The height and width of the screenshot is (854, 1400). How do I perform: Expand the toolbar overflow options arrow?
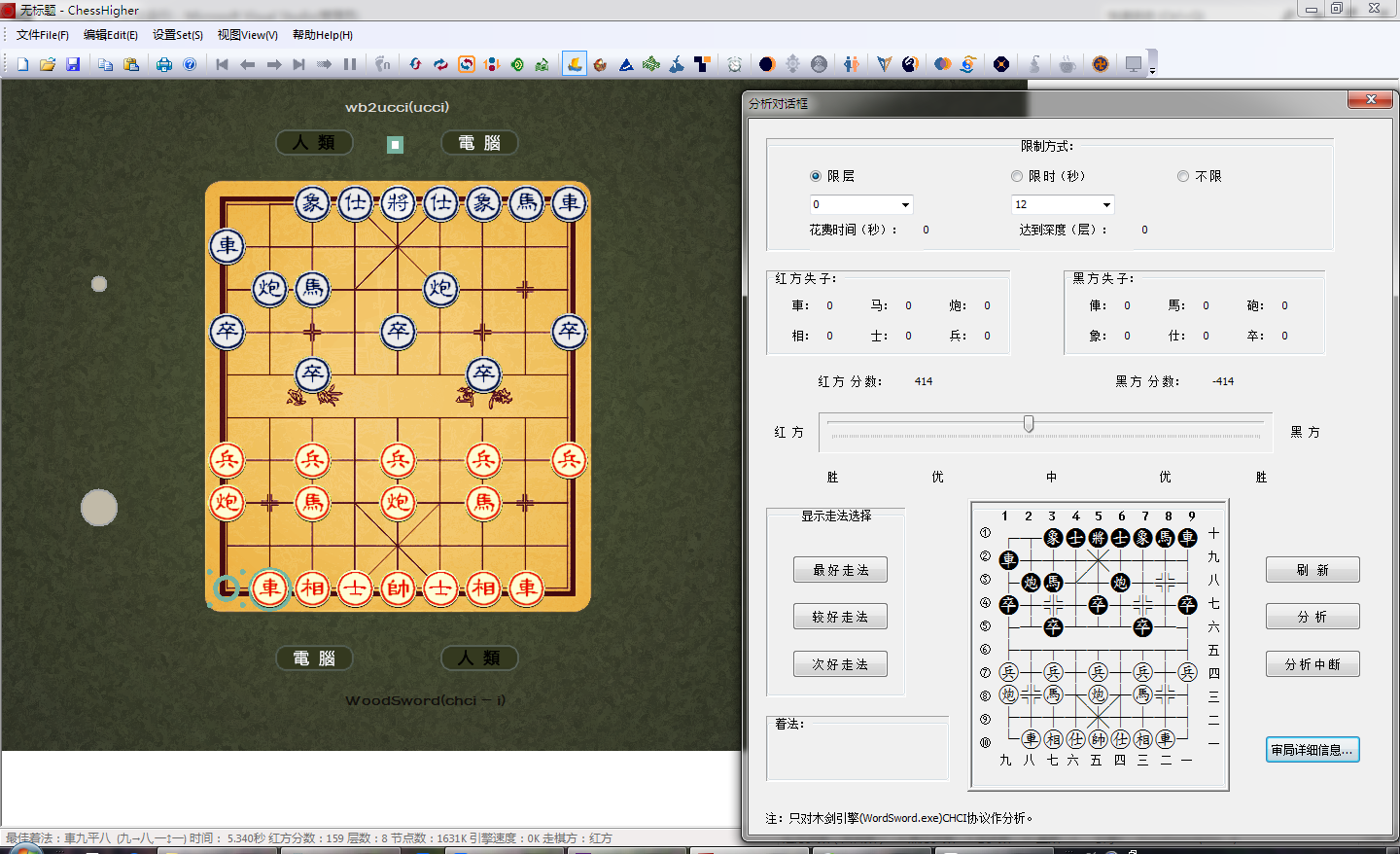click(1152, 71)
